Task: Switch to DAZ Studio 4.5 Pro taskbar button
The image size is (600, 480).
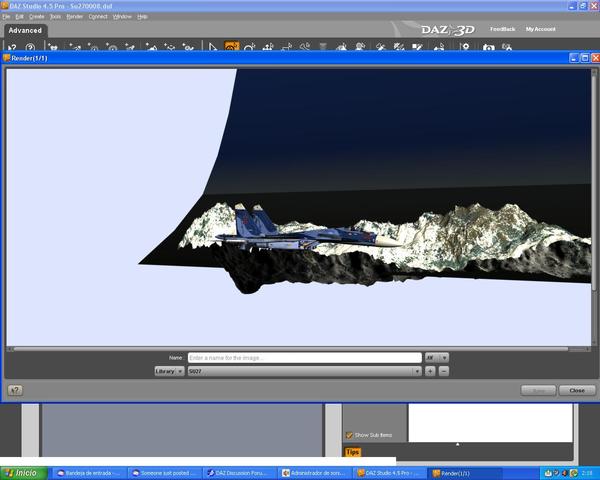Action: [390, 473]
